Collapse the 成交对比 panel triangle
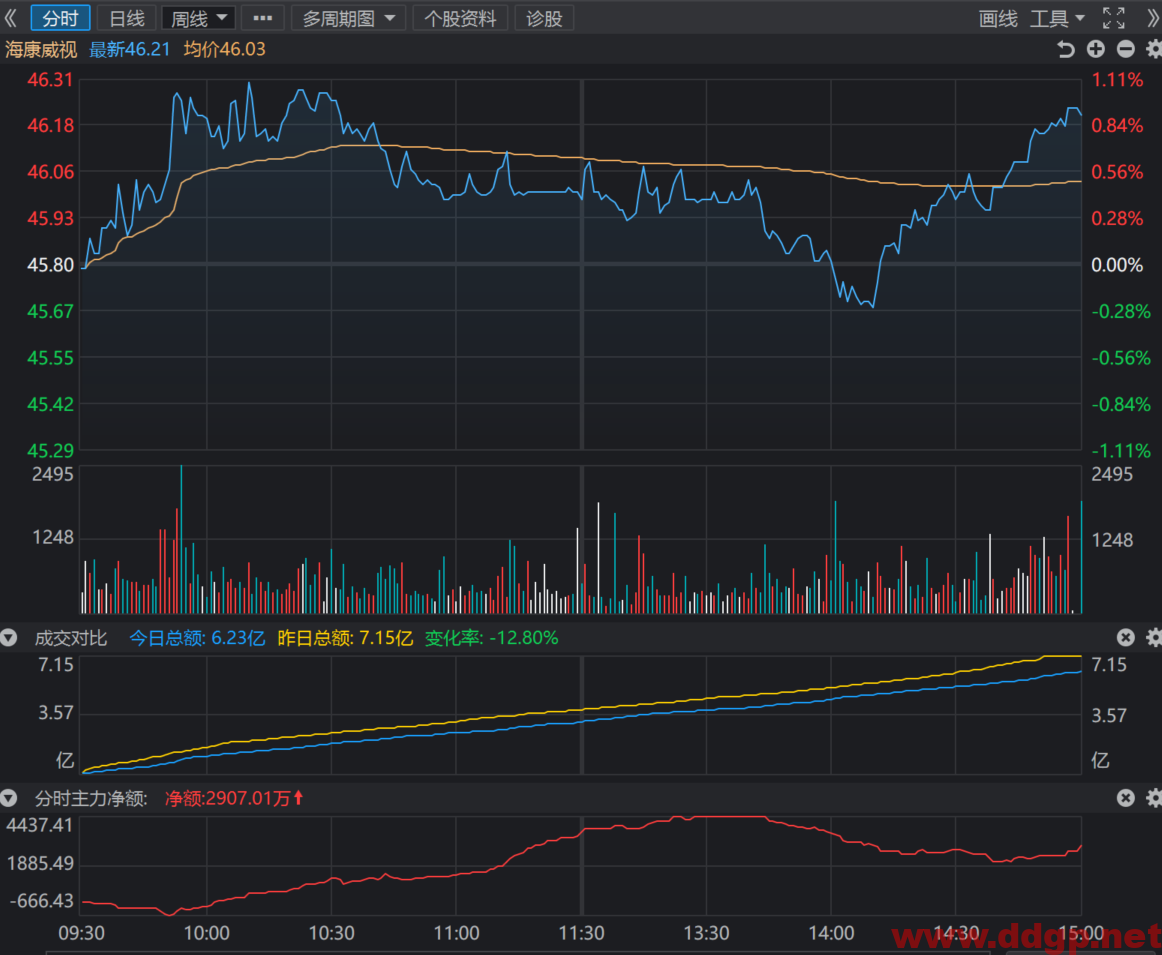Image resolution: width=1162 pixels, height=955 pixels. point(9,638)
